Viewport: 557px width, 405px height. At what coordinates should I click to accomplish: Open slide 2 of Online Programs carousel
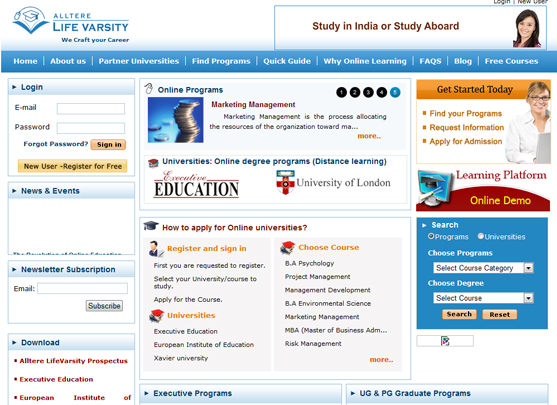click(355, 92)
